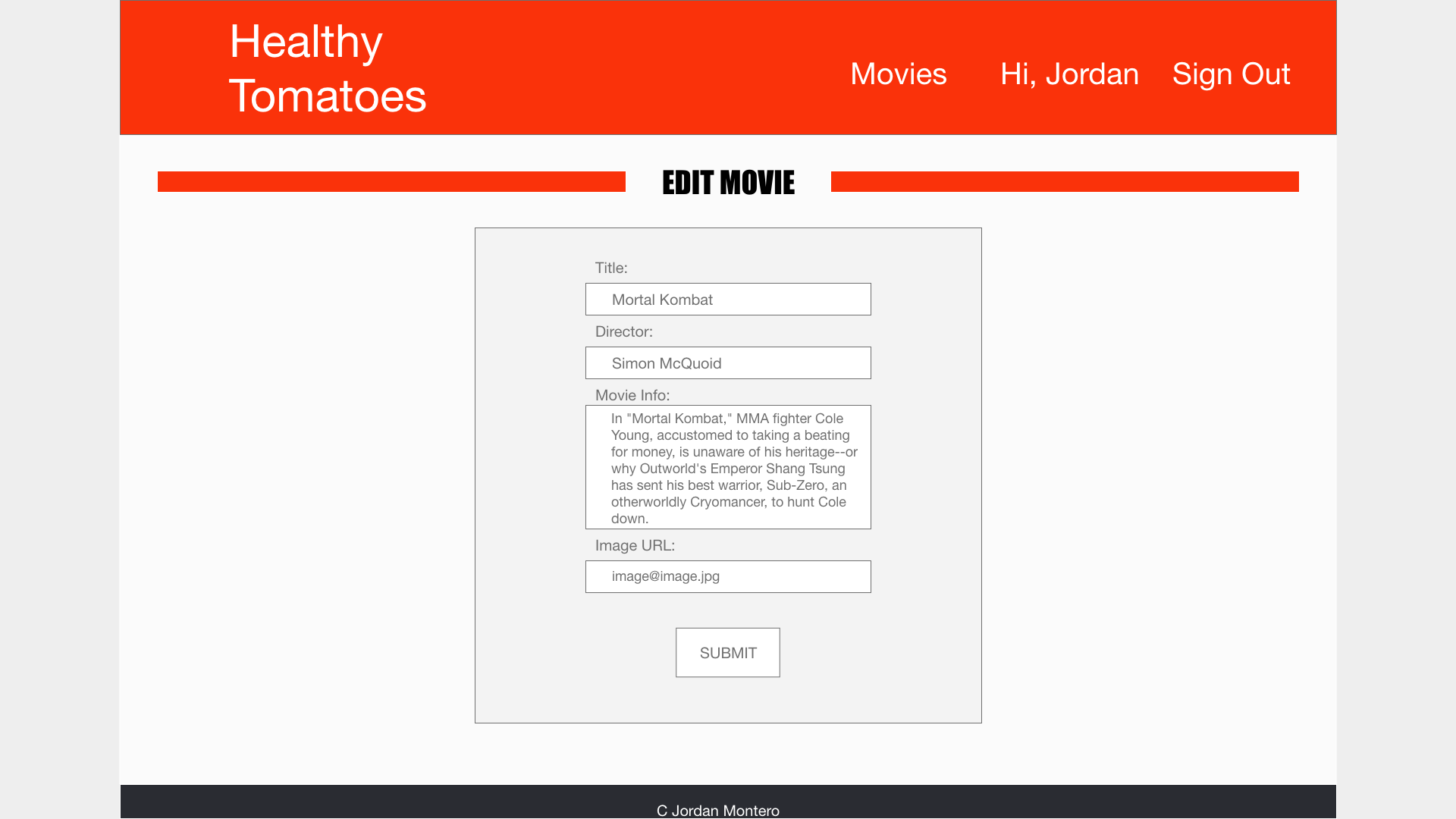Screen dimensions: 1456x819
Task: Click the left red bar beside heading
Action: (391, 182)
